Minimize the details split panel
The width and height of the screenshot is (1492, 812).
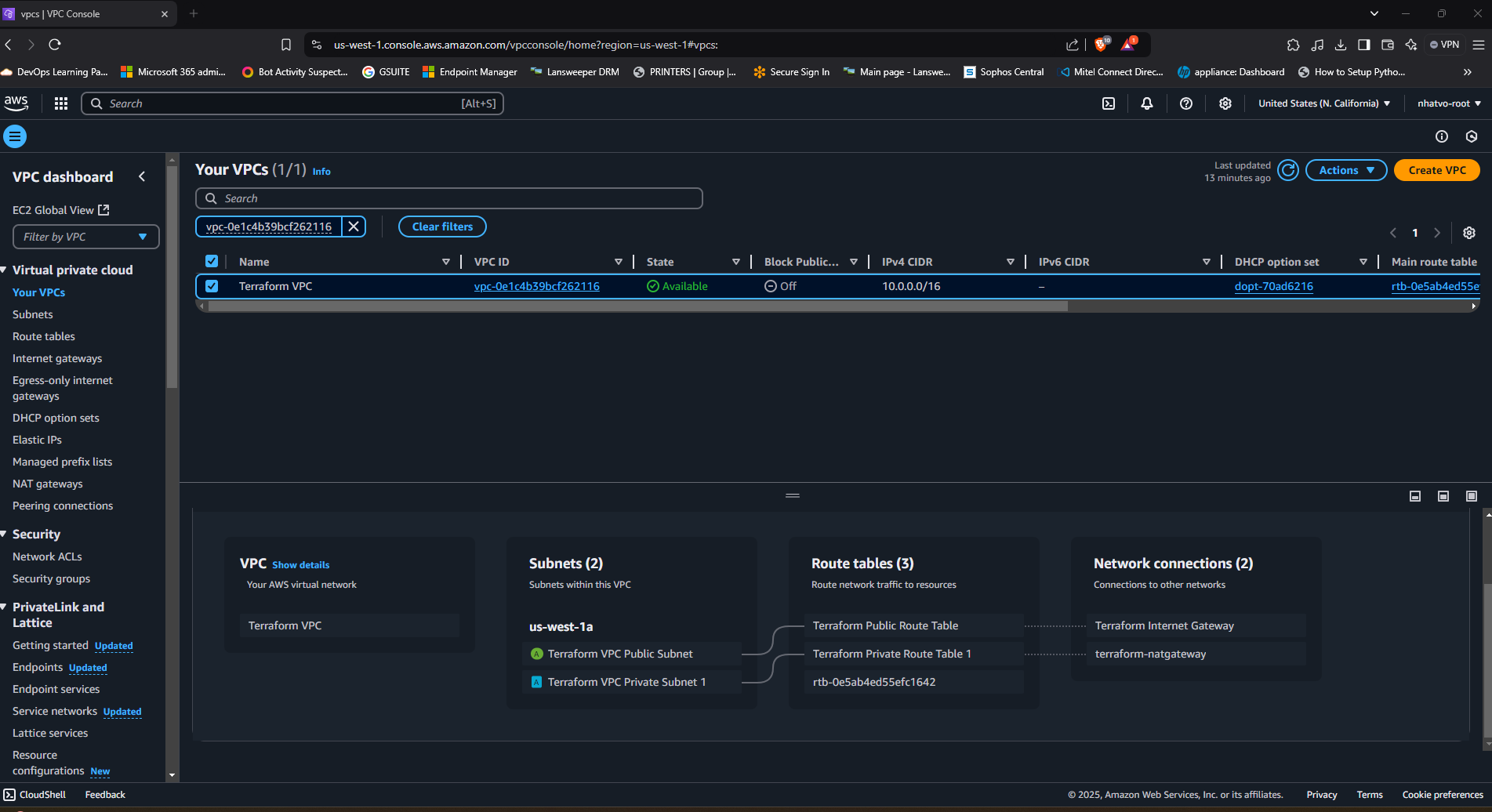1415,496
